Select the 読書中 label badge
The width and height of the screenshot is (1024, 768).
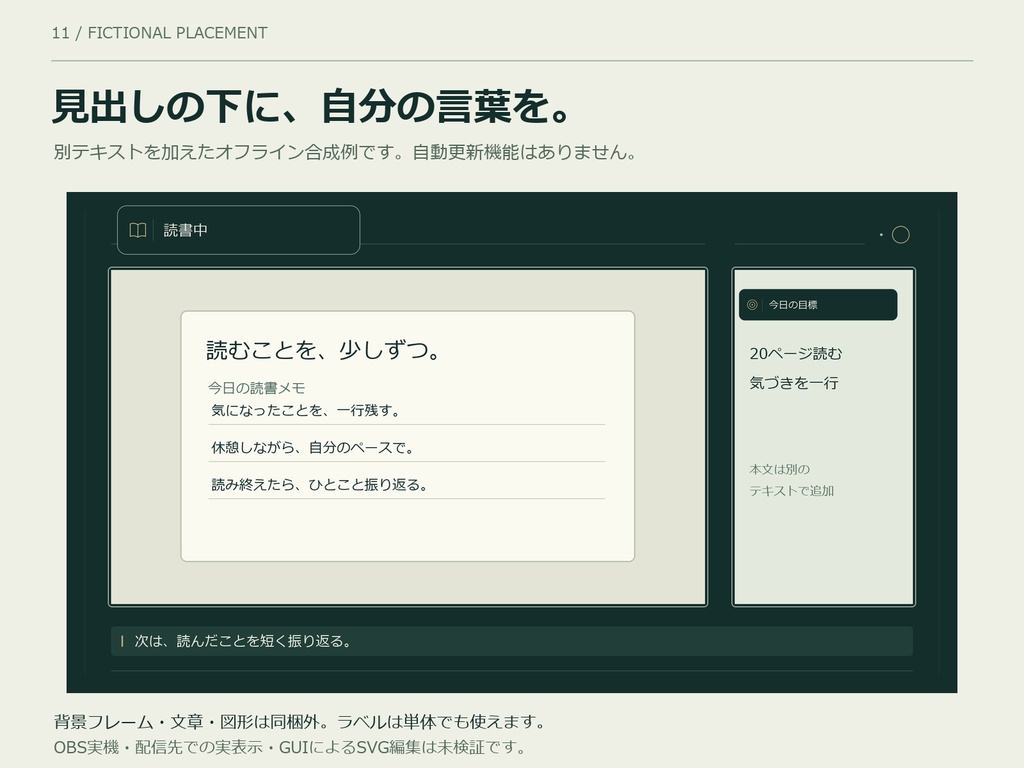(x=238, y=230)
